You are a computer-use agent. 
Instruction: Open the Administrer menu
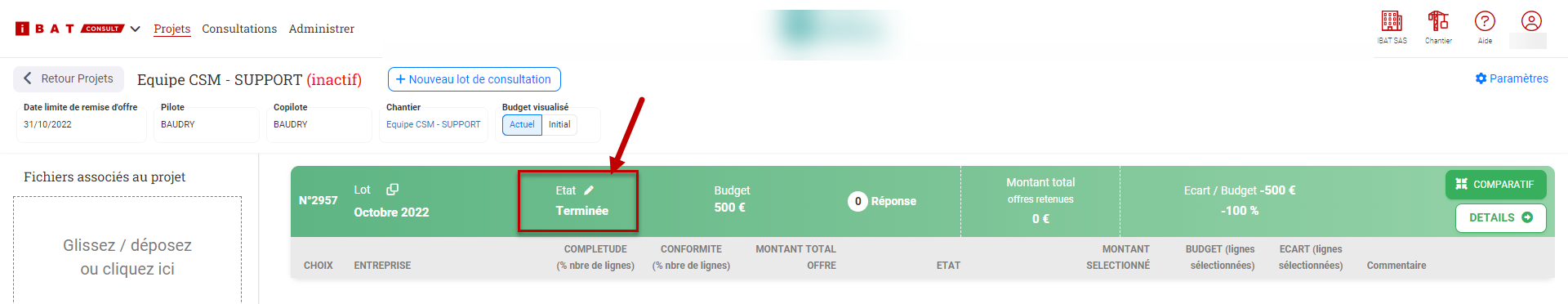(x=322, y=29)
